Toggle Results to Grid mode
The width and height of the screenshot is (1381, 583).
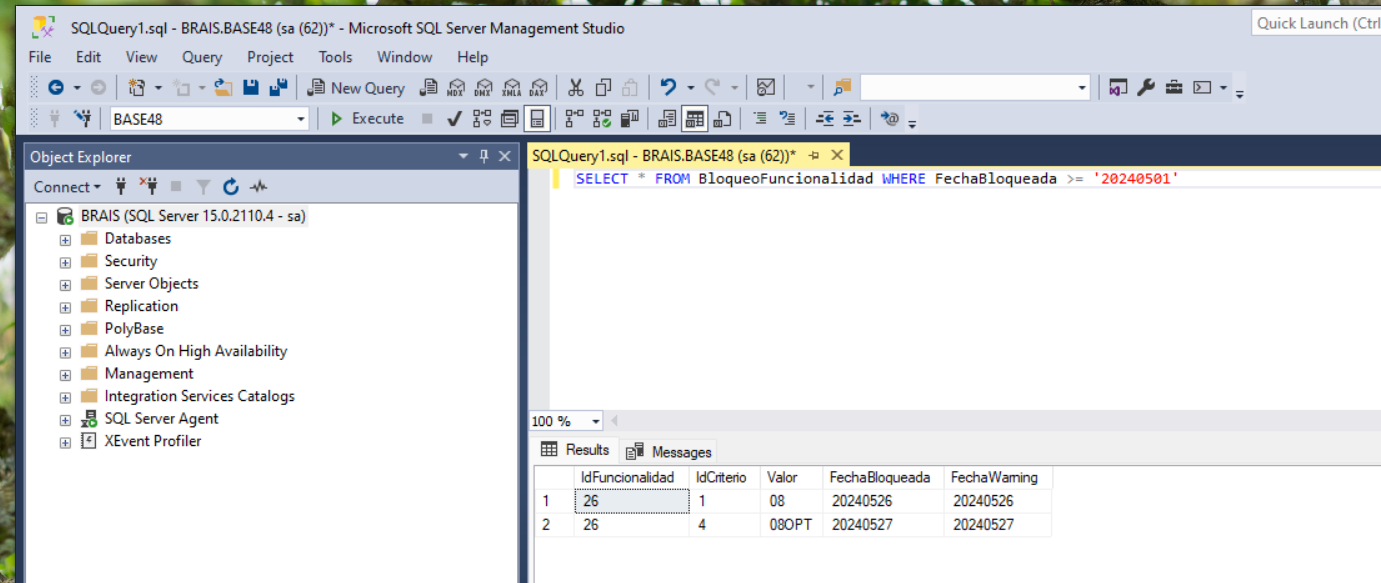pos(695,118)
